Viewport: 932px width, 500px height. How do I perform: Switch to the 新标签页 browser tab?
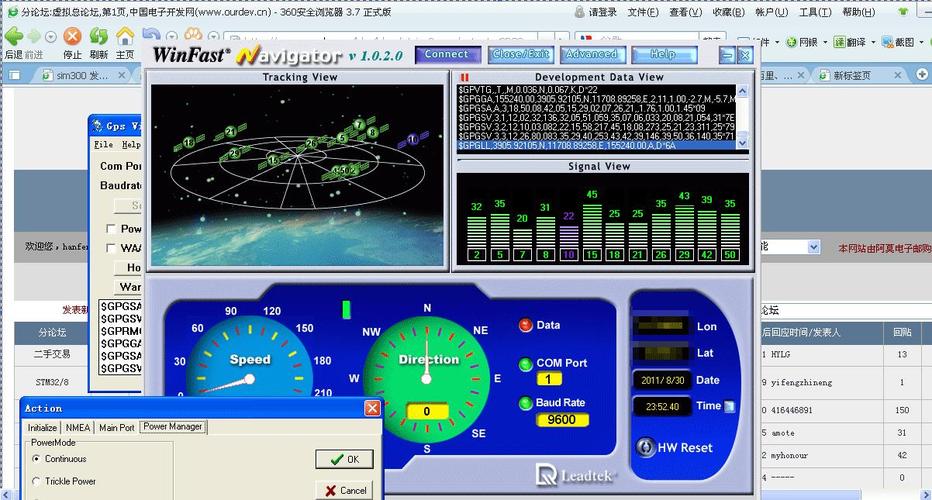[852, 76]
